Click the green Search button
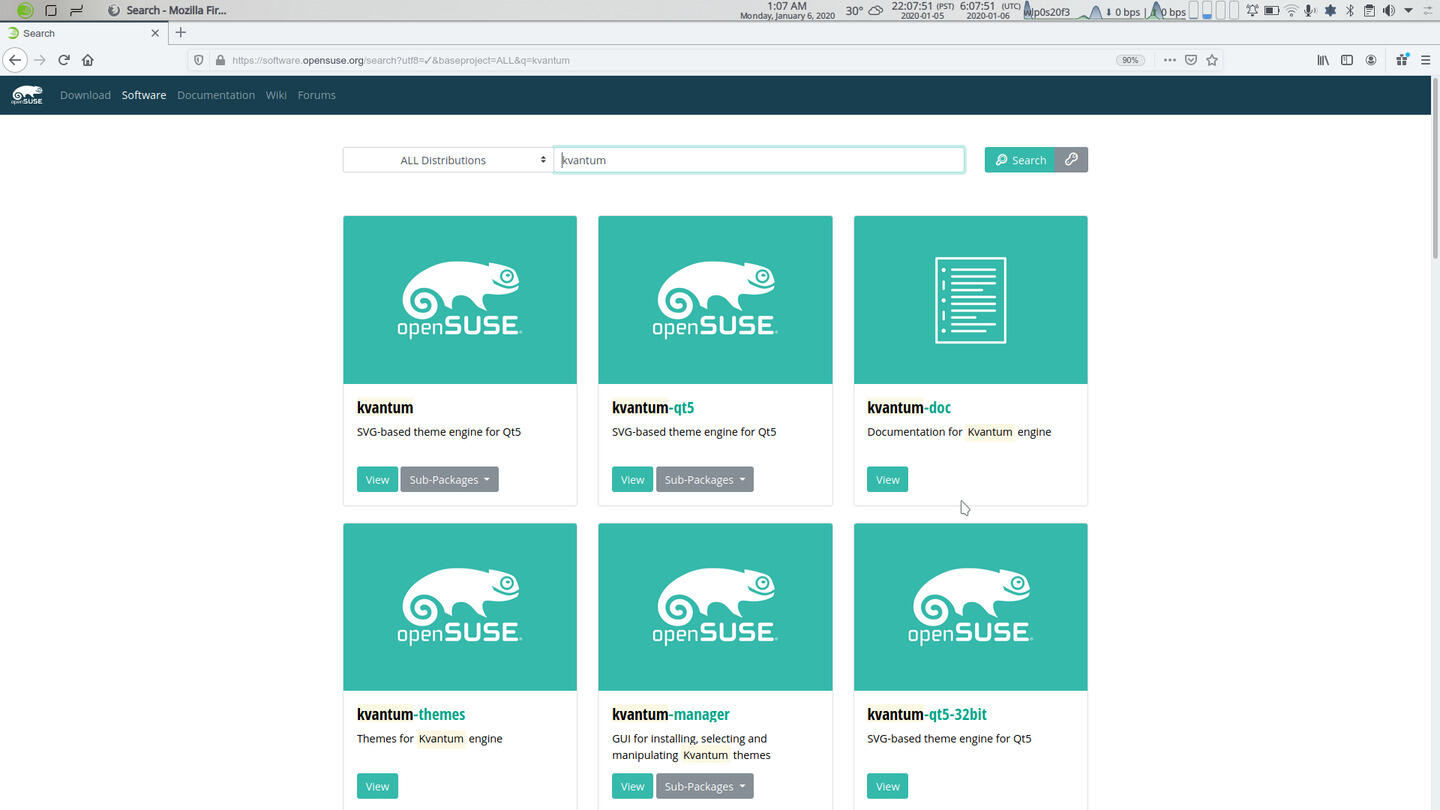 point(1020,160)
